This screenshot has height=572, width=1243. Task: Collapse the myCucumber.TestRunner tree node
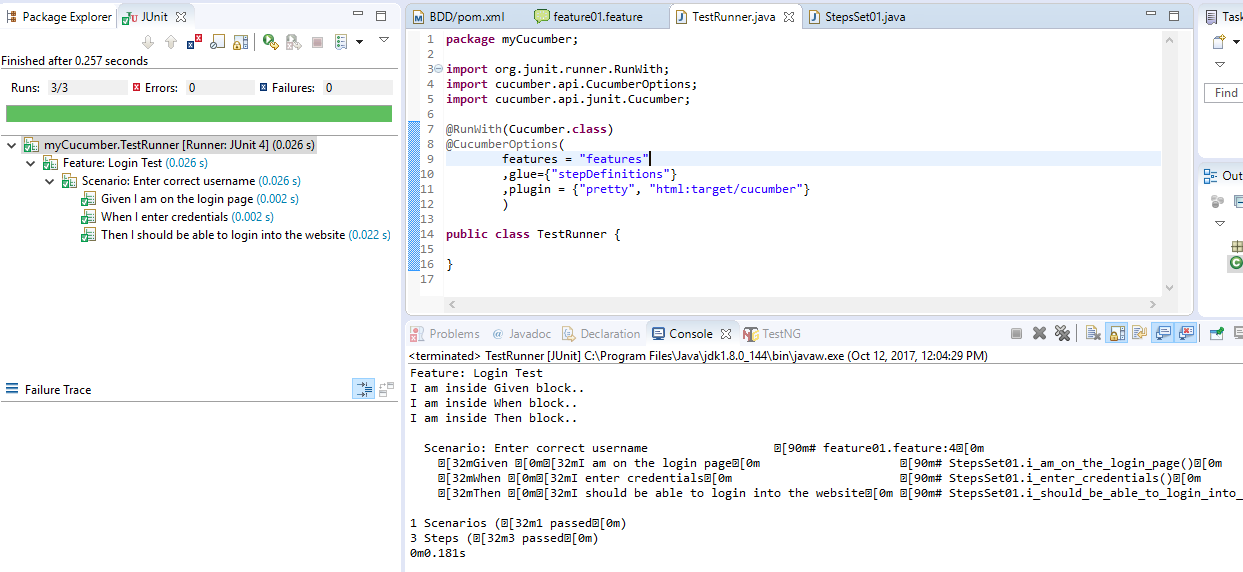click(11, 145)
